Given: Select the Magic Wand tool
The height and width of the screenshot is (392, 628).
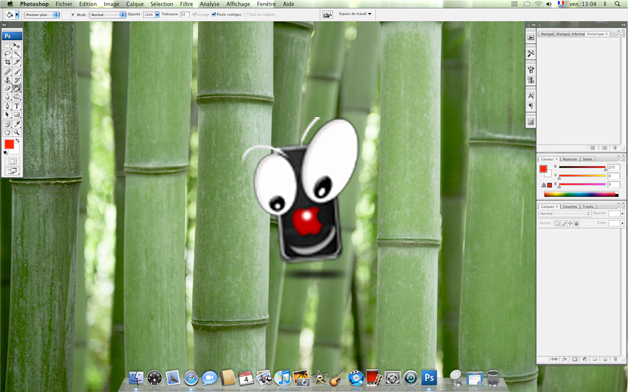Looking at the screenshot, I should click(x=17, y=53).
